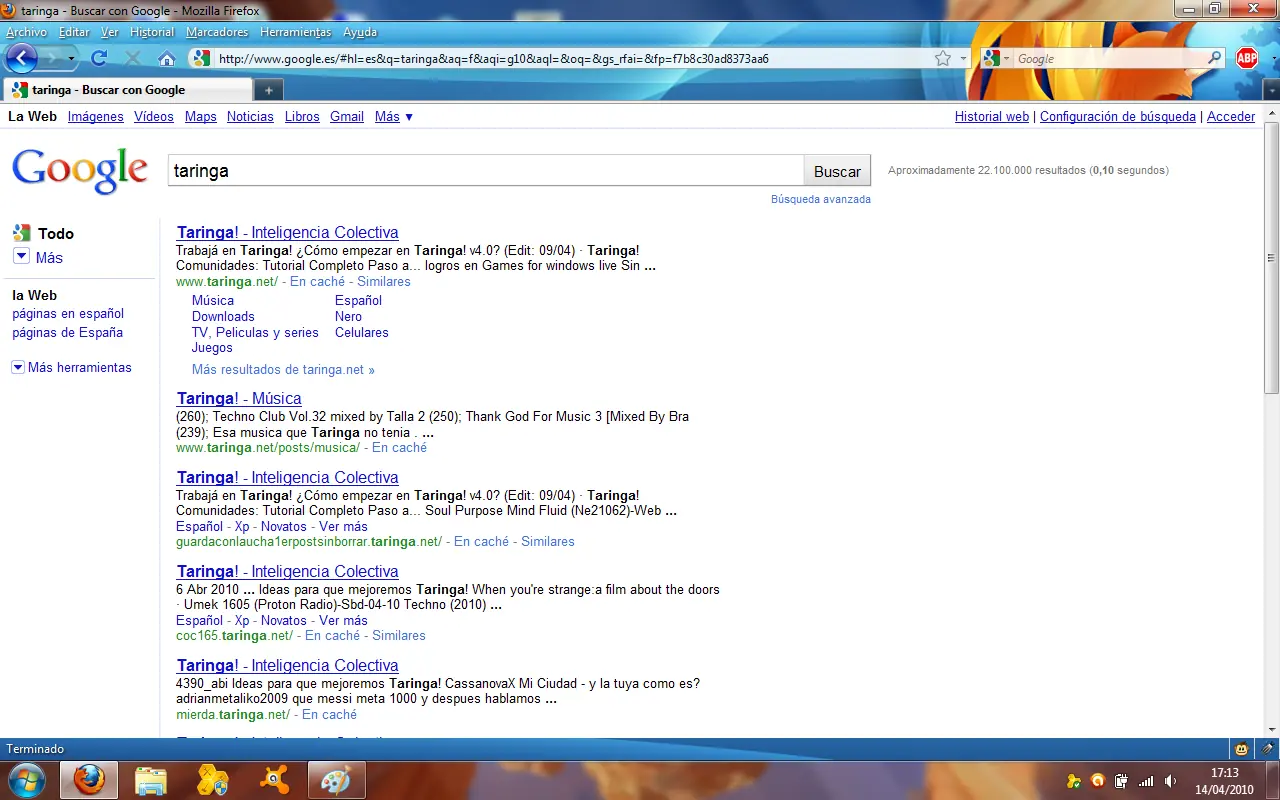This screenshot has height=800, width=1280.
Task: Go to the Firefox home page icon
Action: pos(167,59)
